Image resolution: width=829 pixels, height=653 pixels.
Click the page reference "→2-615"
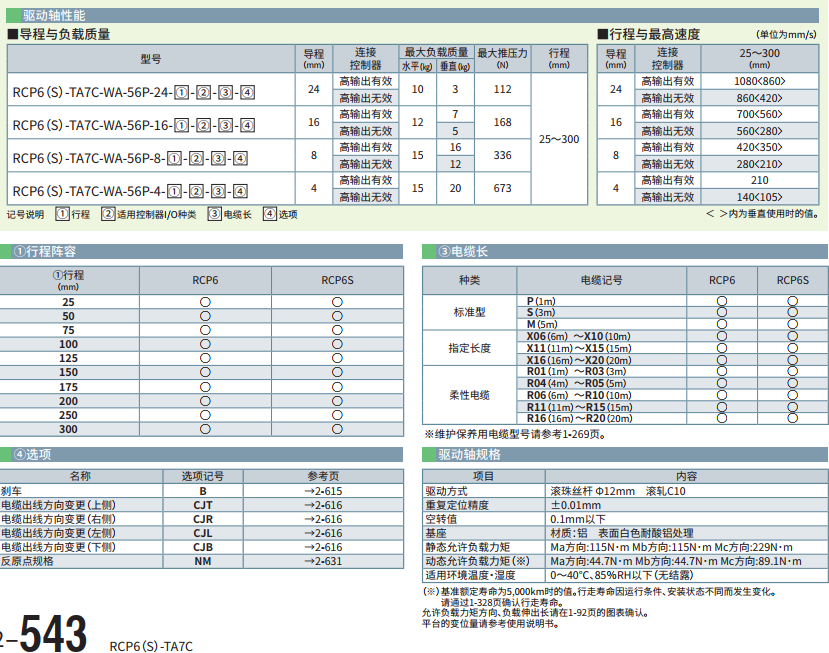(x=323, y=491)
